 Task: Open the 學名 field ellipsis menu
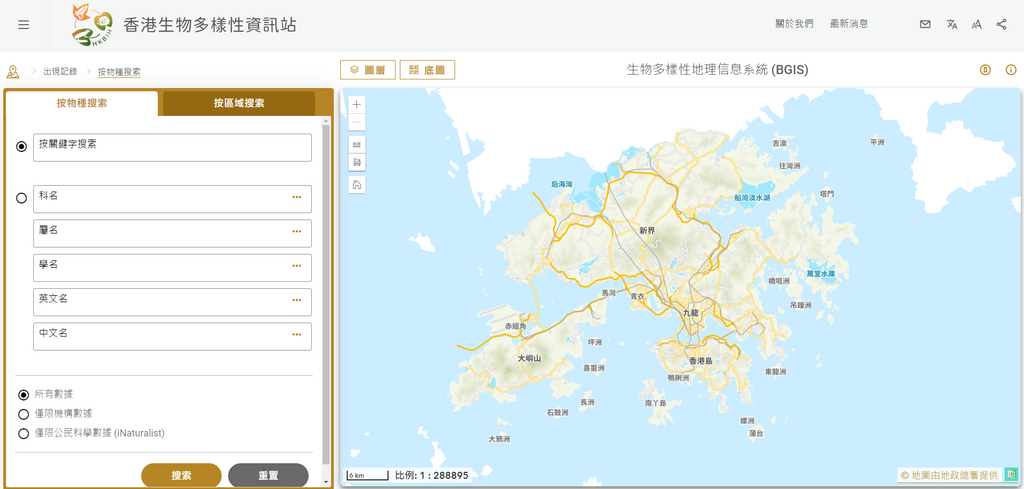click(x=296, y=266)
